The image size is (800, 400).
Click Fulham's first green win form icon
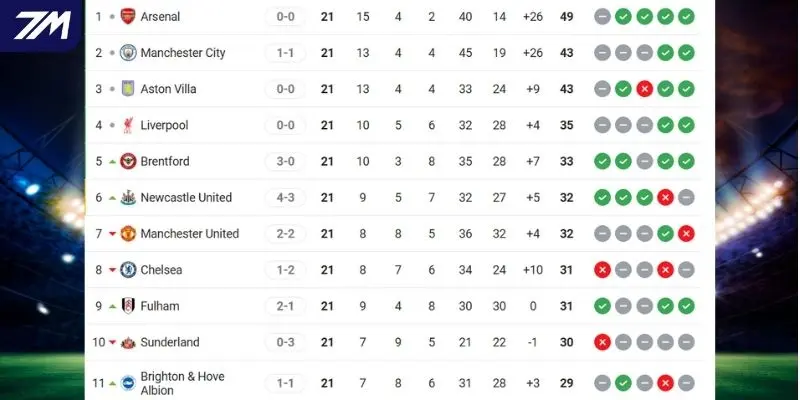point(602,306)
